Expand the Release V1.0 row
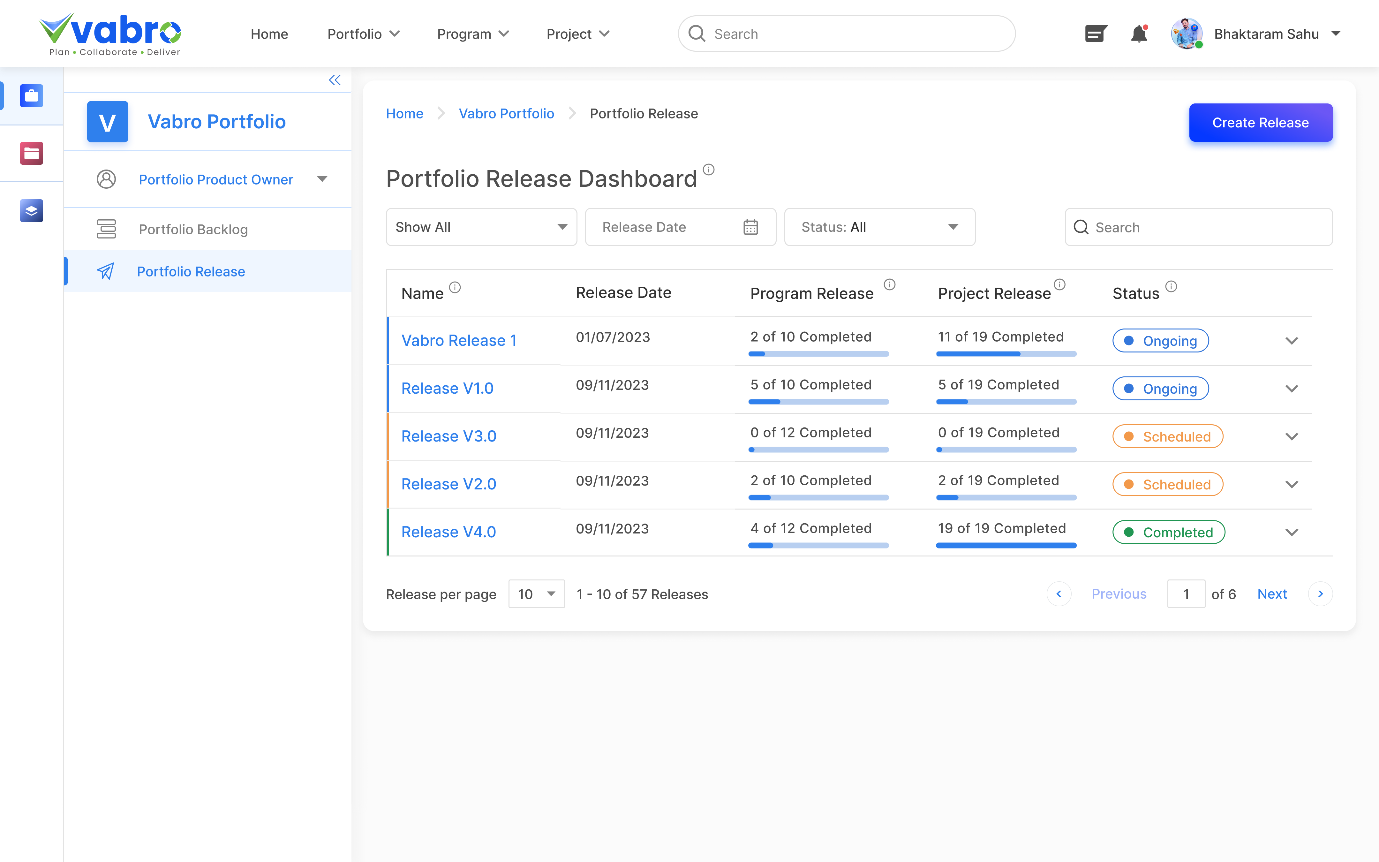The height and width of the screenshot is (862, 1379). [x=1292, y=389]
